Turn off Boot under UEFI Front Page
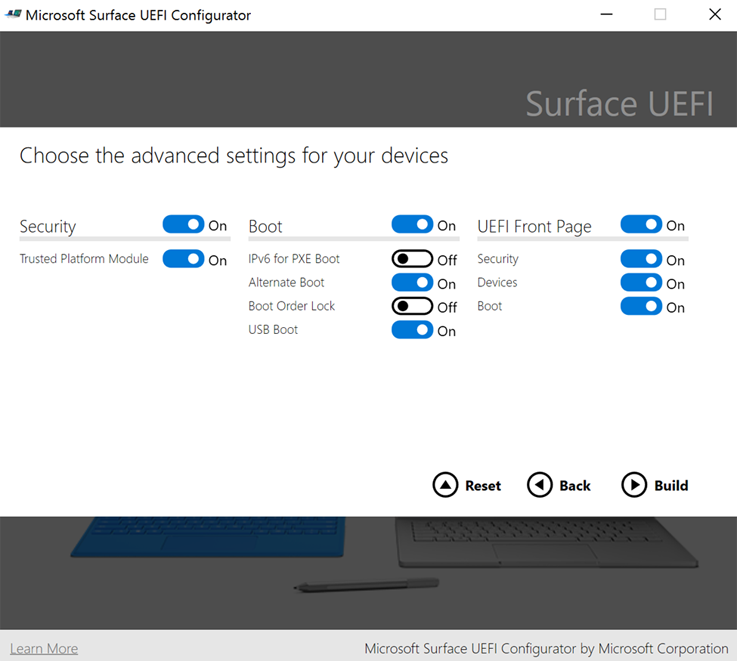737x661 pixels. point(641,306)
